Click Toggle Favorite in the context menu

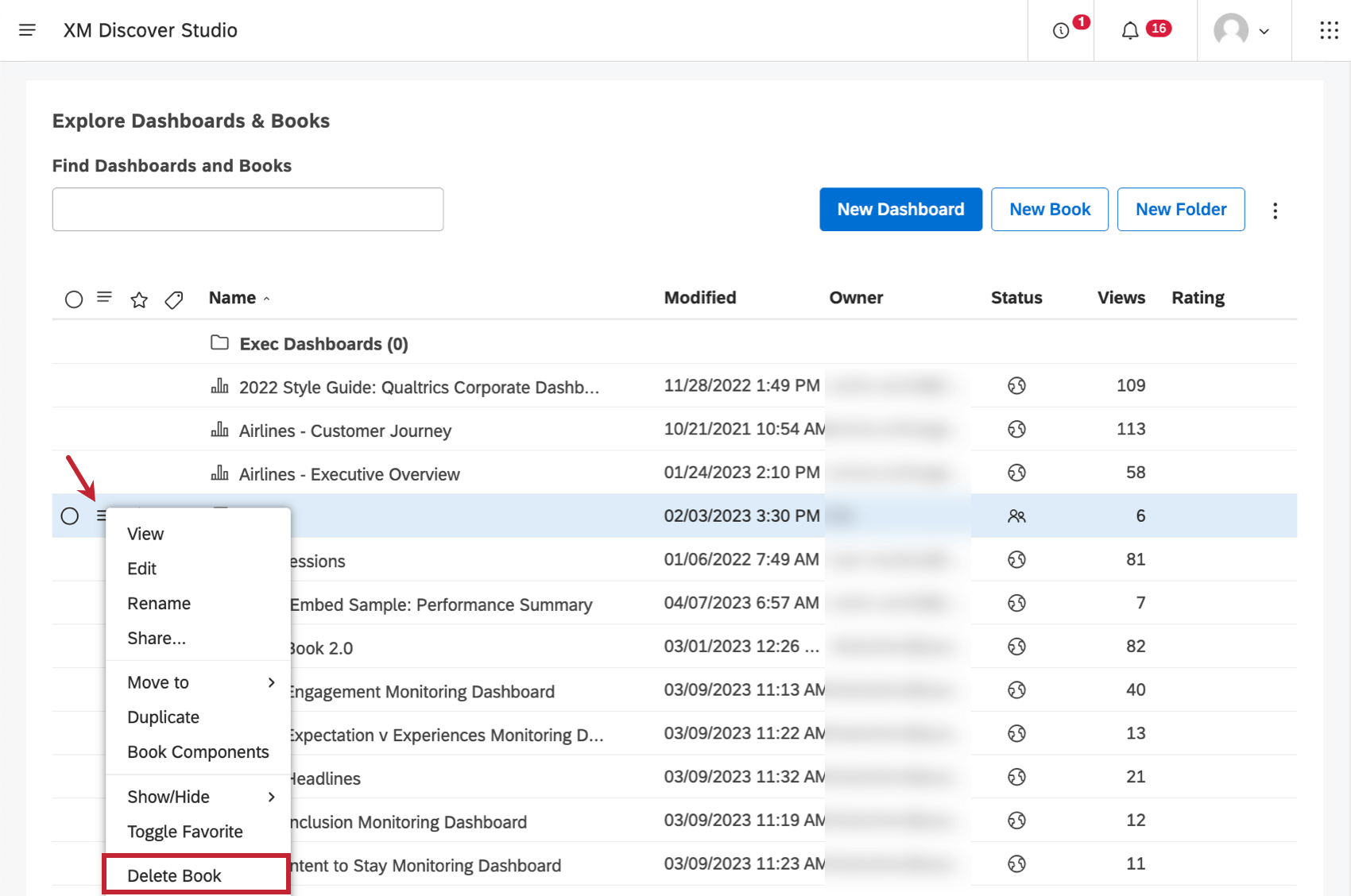point(185,832)
